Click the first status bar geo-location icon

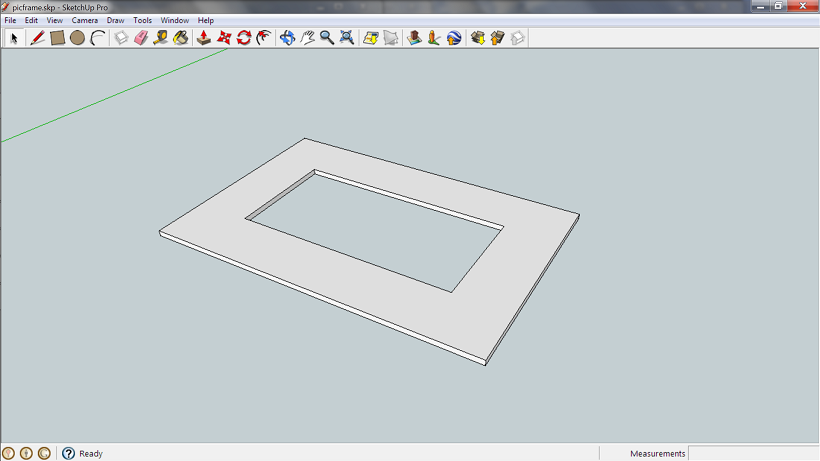click(8, 453)
